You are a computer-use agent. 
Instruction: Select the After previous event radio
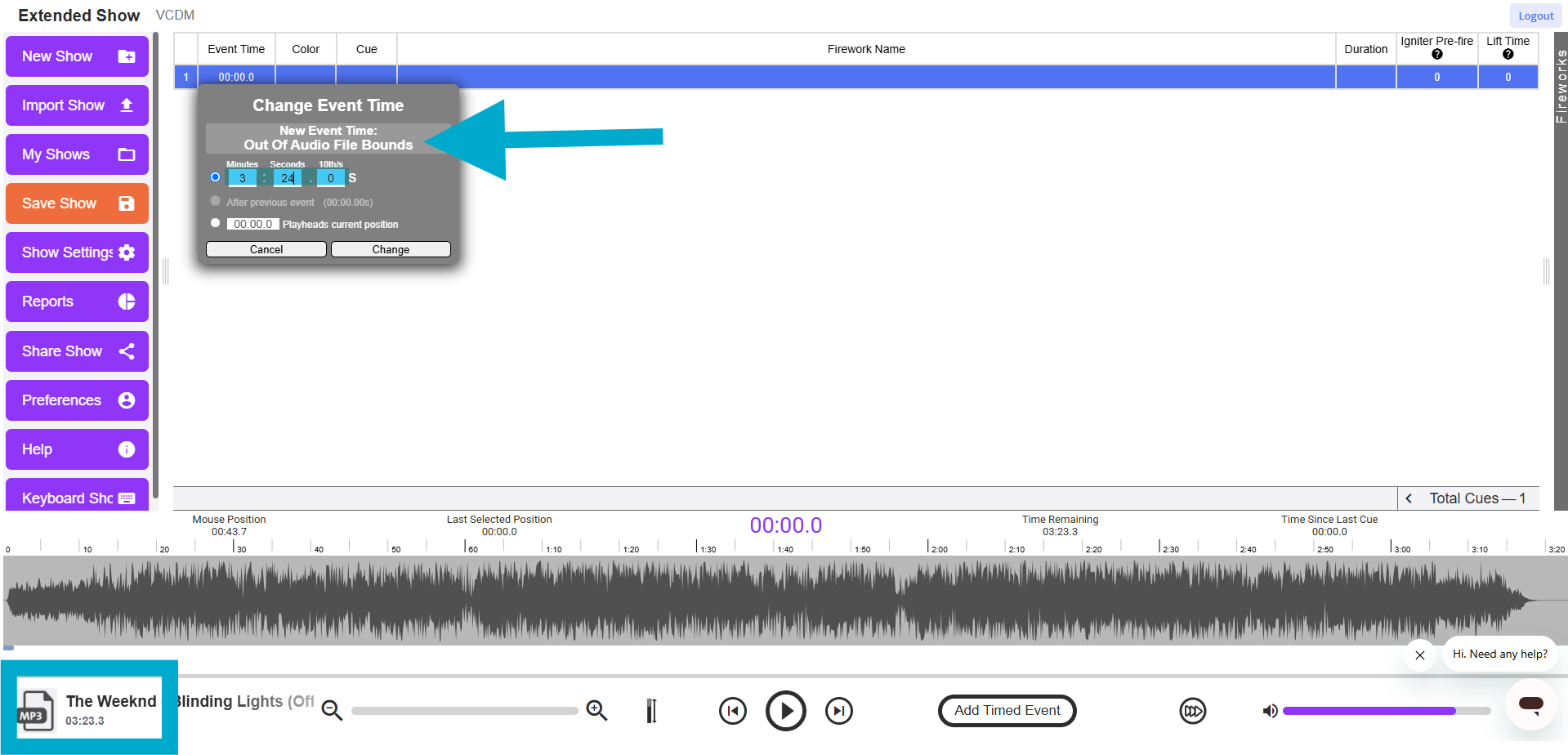tap(216, 201)
